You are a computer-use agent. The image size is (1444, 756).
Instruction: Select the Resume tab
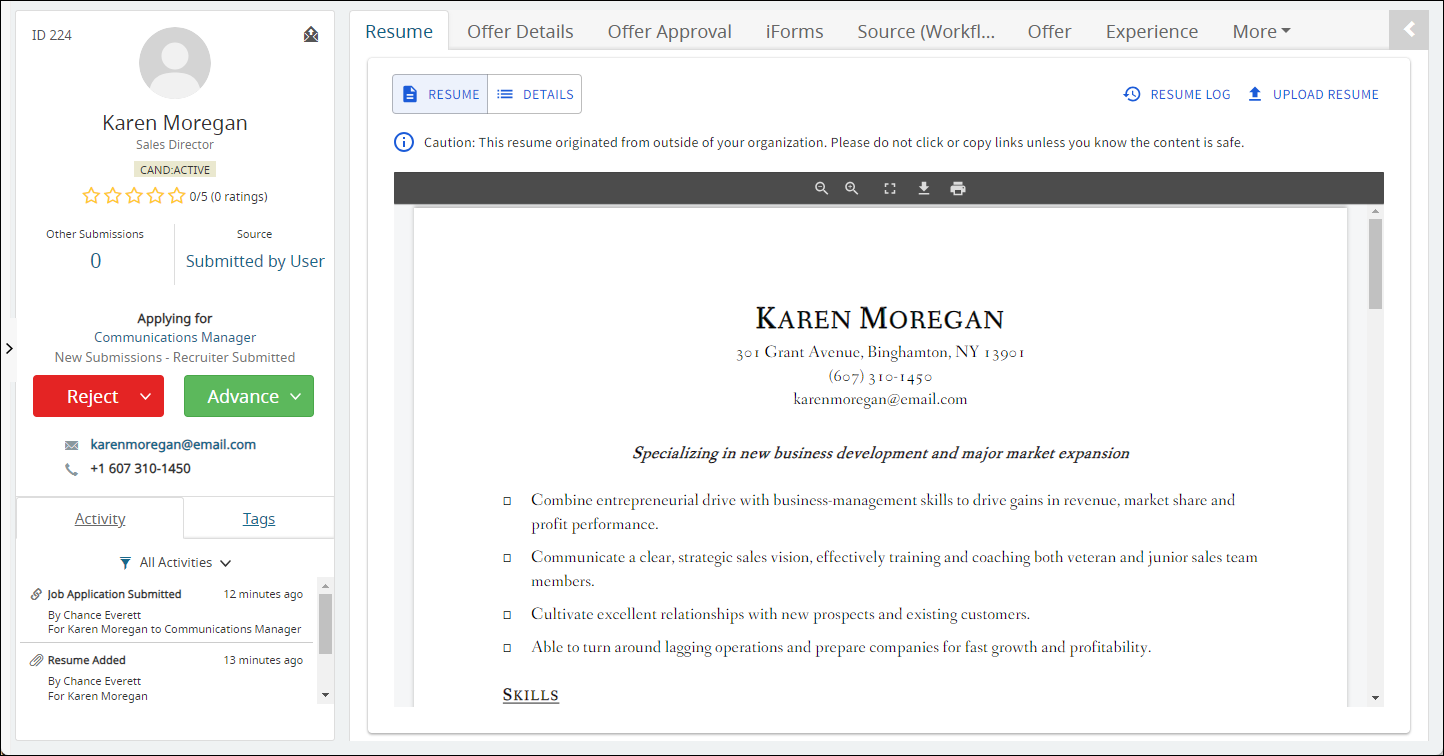[x=399, y=31]
